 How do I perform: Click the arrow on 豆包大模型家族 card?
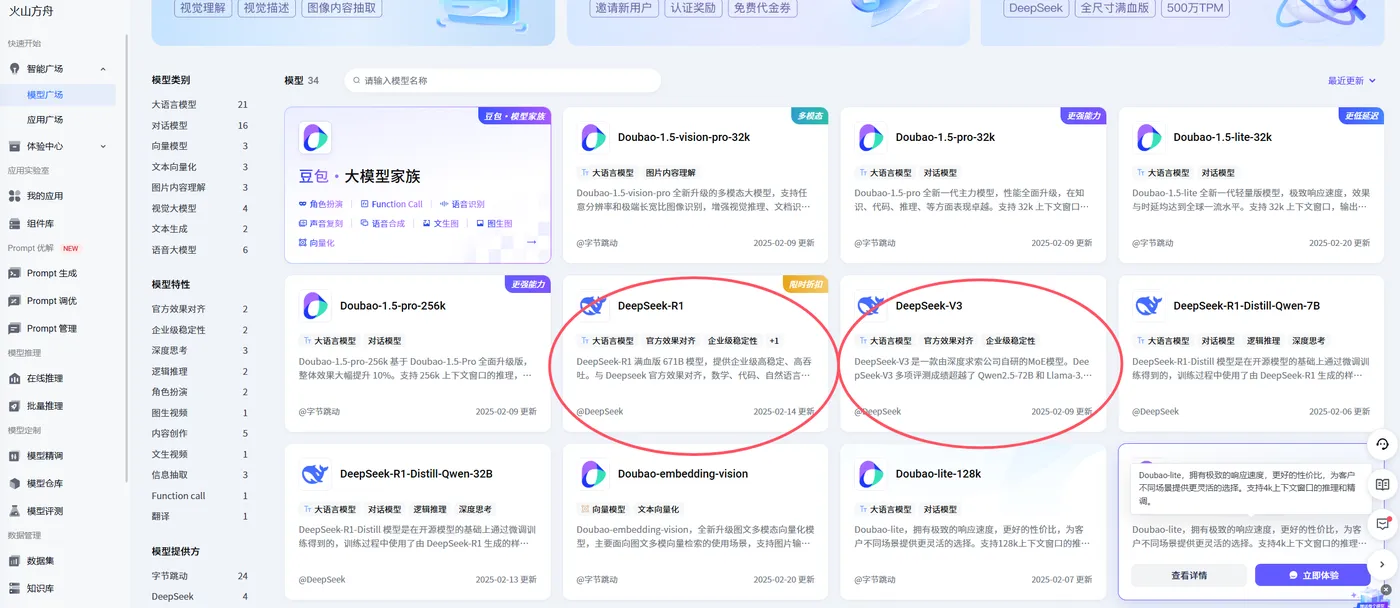pyautogui.click(x=531, y=242)
